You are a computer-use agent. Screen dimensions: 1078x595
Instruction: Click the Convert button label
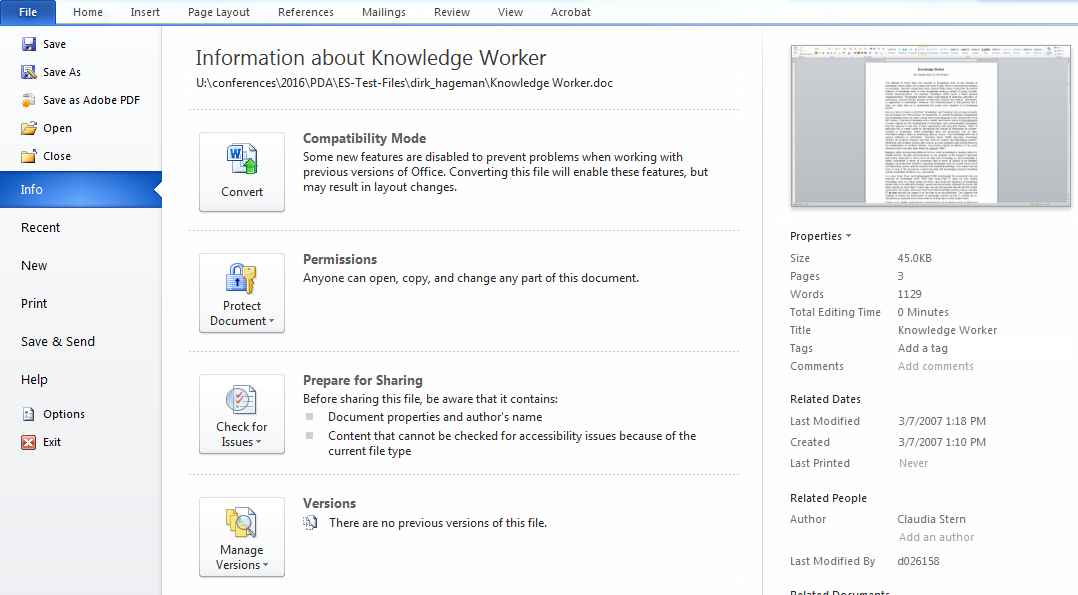click(x=242, y=192)
